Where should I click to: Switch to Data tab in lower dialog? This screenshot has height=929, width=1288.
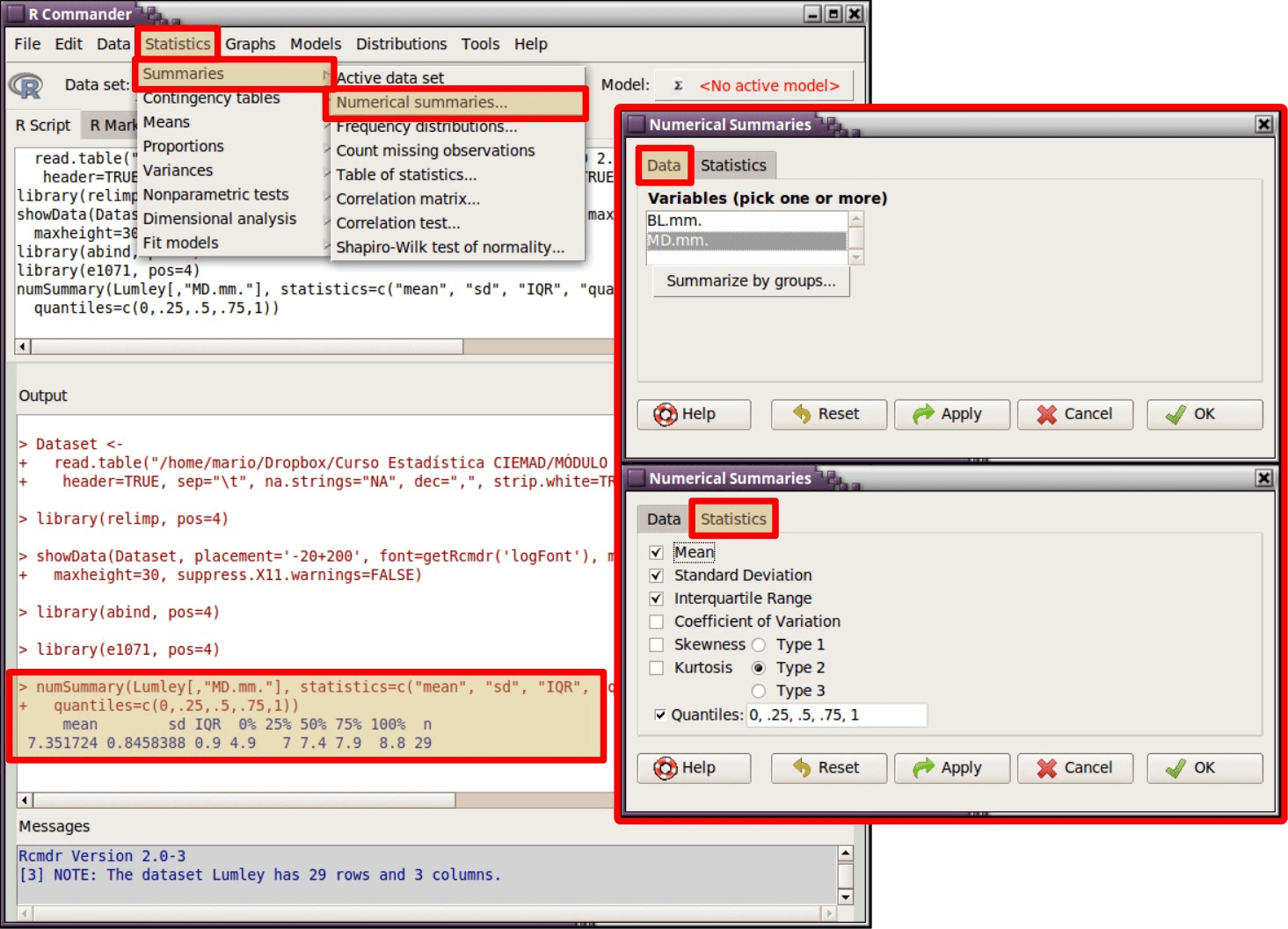pos(664,519)
